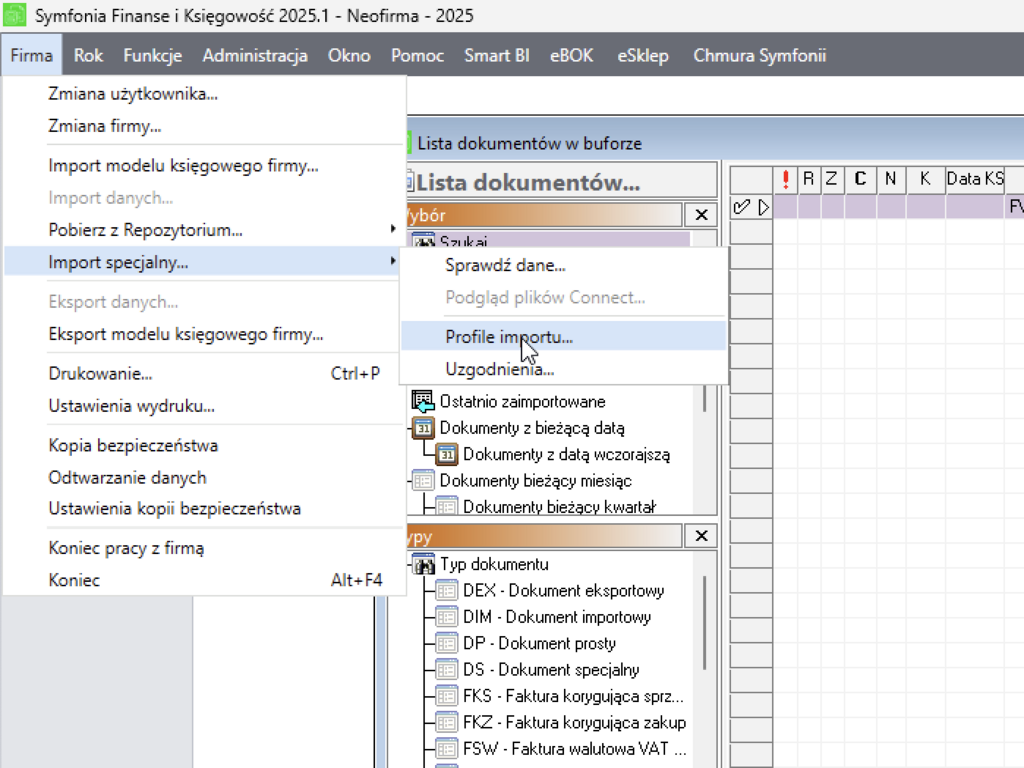Click the exclamation mark column header

pos(786,180)
